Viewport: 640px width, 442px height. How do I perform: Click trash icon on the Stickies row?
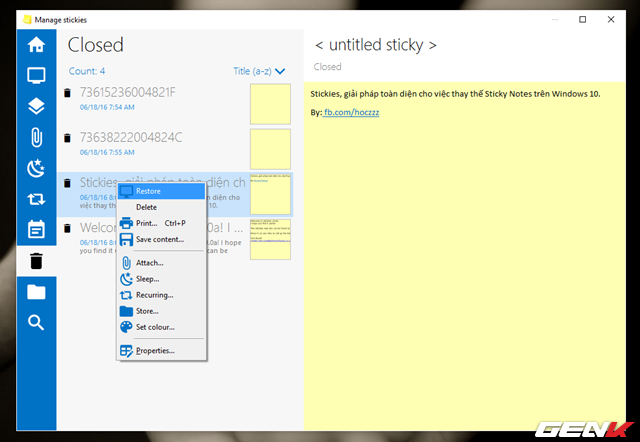click(x=67, y=183)
